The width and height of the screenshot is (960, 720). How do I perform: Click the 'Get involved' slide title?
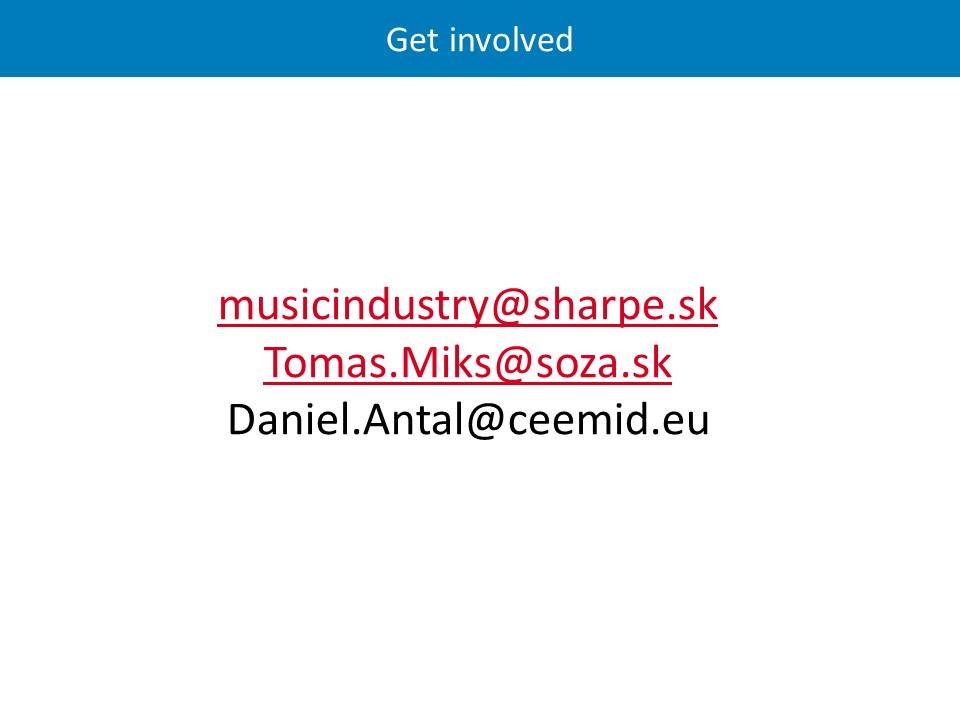479,40
